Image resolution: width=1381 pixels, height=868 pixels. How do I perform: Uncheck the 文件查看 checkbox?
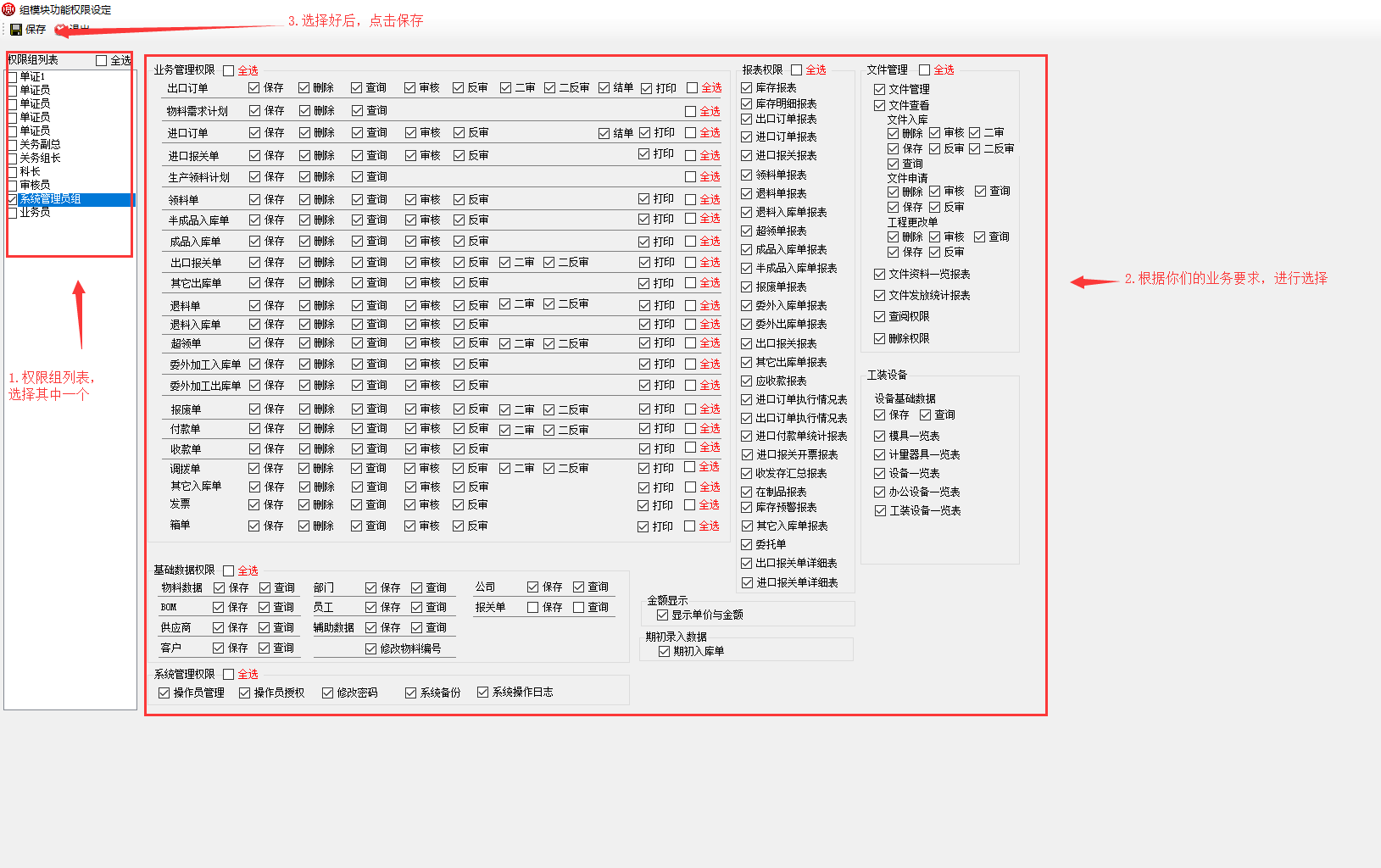click(x=880, y=105)
